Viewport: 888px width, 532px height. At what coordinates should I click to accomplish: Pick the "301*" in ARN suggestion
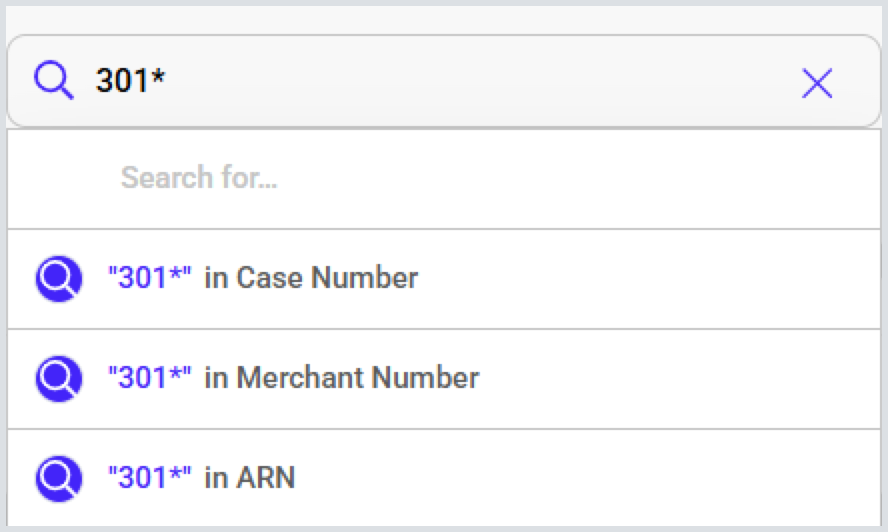pos(201,478)
